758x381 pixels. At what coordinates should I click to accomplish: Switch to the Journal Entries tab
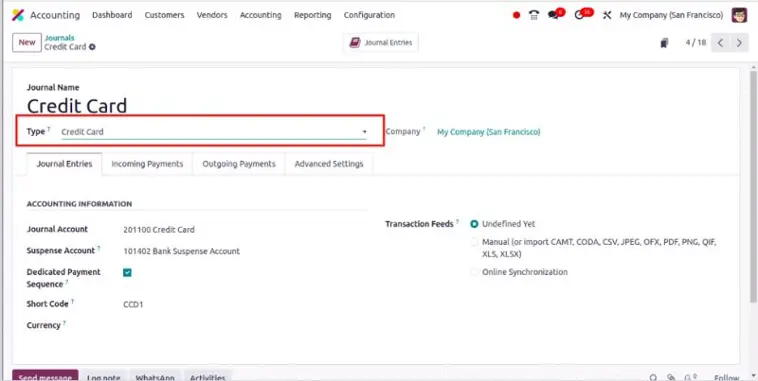click(x=64, y=164)
